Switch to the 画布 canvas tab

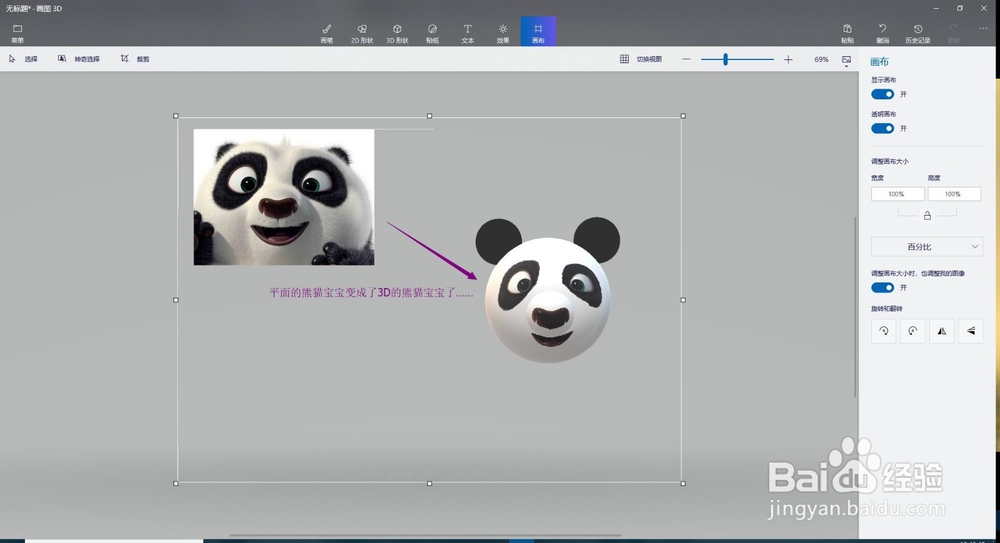[538, 31]
